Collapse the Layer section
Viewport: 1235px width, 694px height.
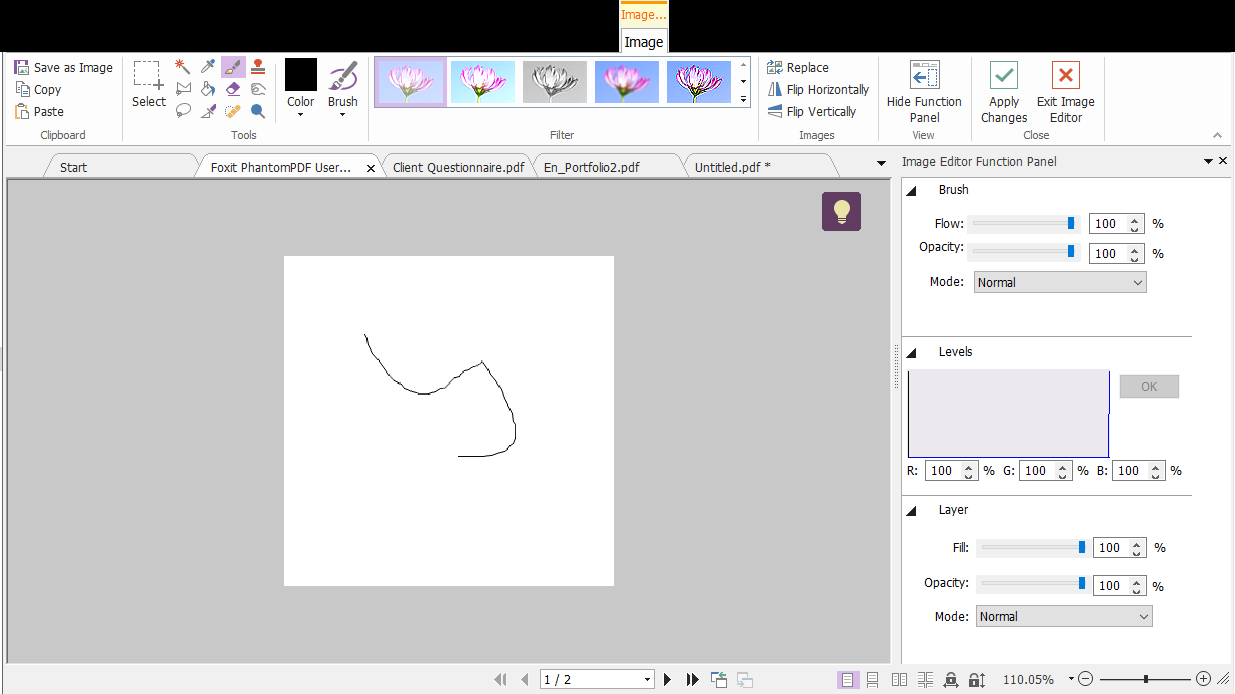[912, 510]
